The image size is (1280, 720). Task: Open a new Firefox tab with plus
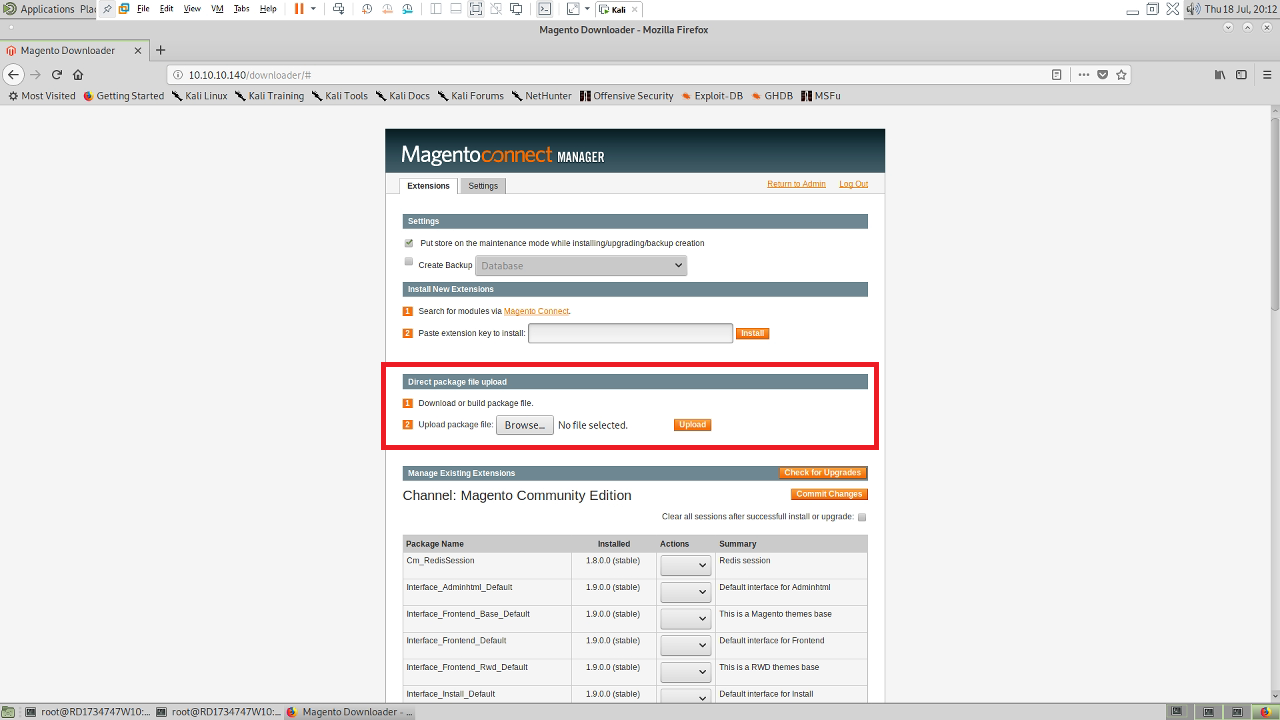click(x=160, y=50)
